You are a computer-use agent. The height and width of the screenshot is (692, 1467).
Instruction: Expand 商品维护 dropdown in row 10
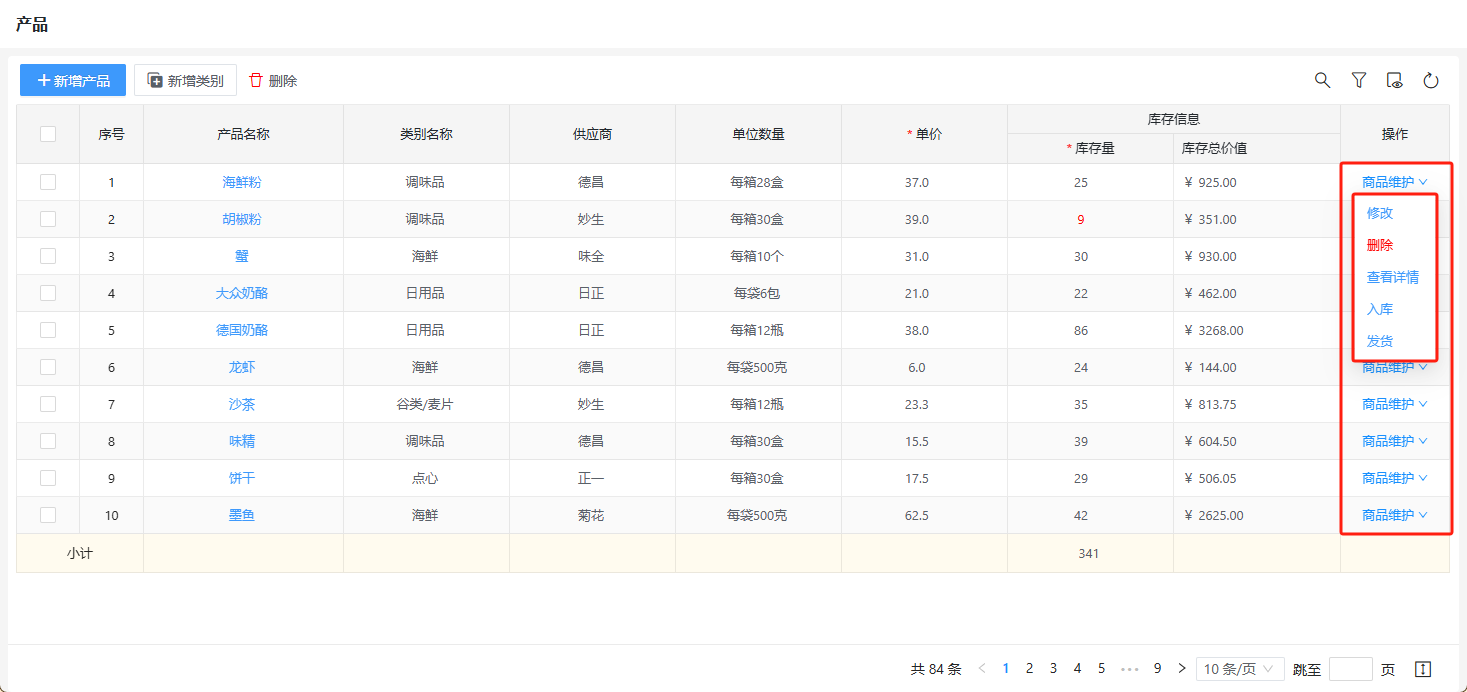coord(1394,515)
